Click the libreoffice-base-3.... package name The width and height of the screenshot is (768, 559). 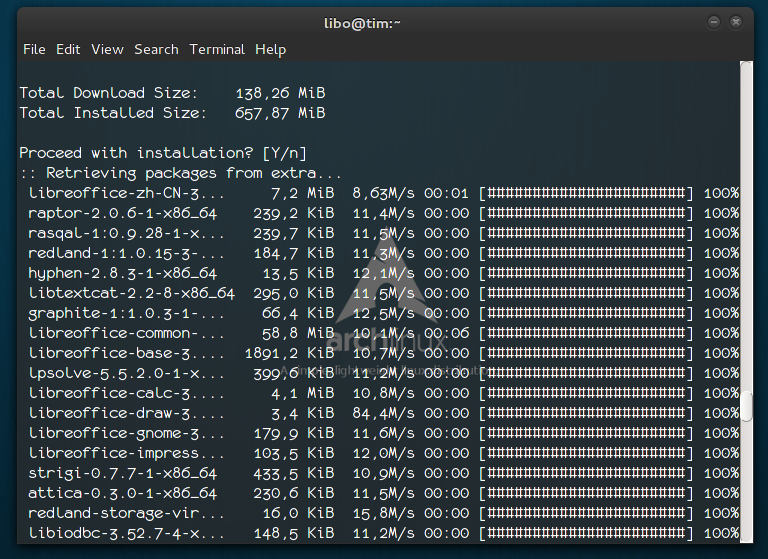126,353
